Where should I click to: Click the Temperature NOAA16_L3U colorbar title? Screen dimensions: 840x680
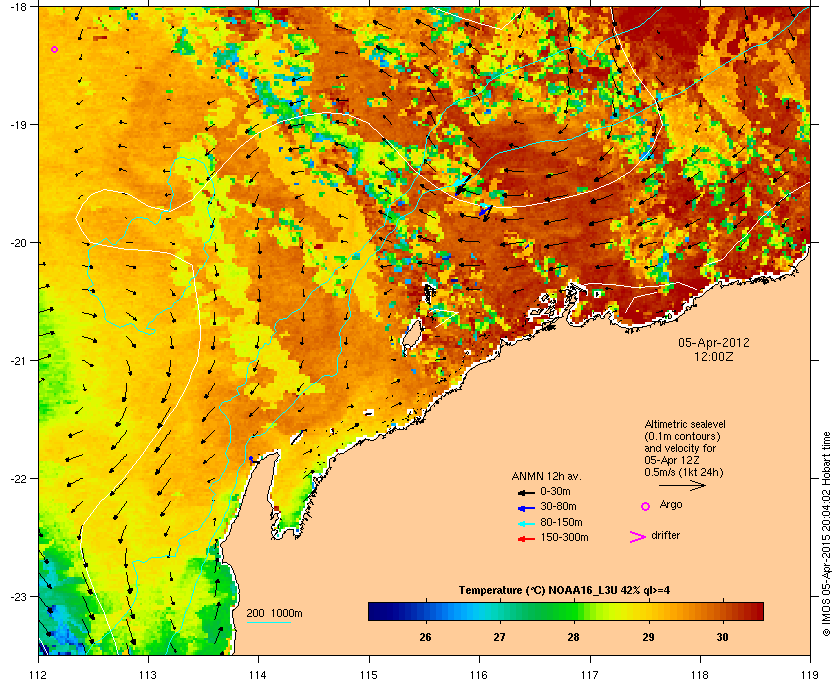pyautogui.click(x=564, y=590)
